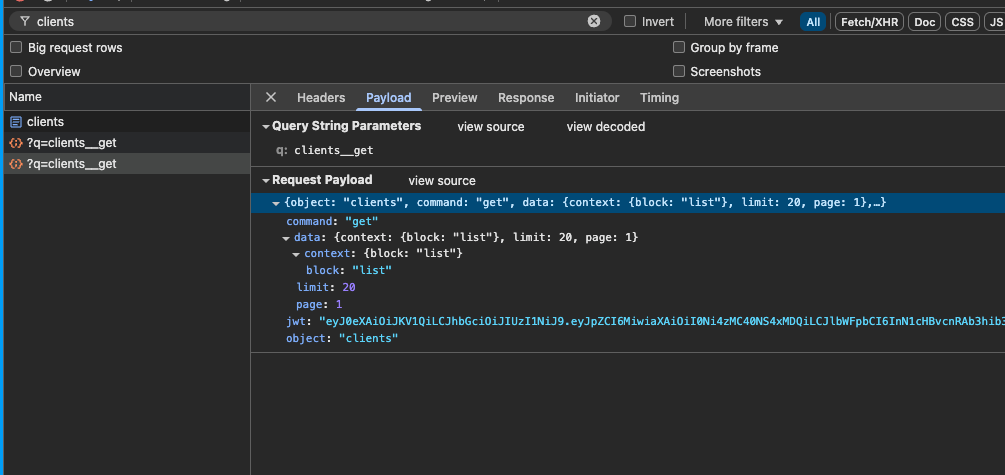Switch to the Headers tab
Viewport: 1005px width, 475px height.
[x=320, y=98]
